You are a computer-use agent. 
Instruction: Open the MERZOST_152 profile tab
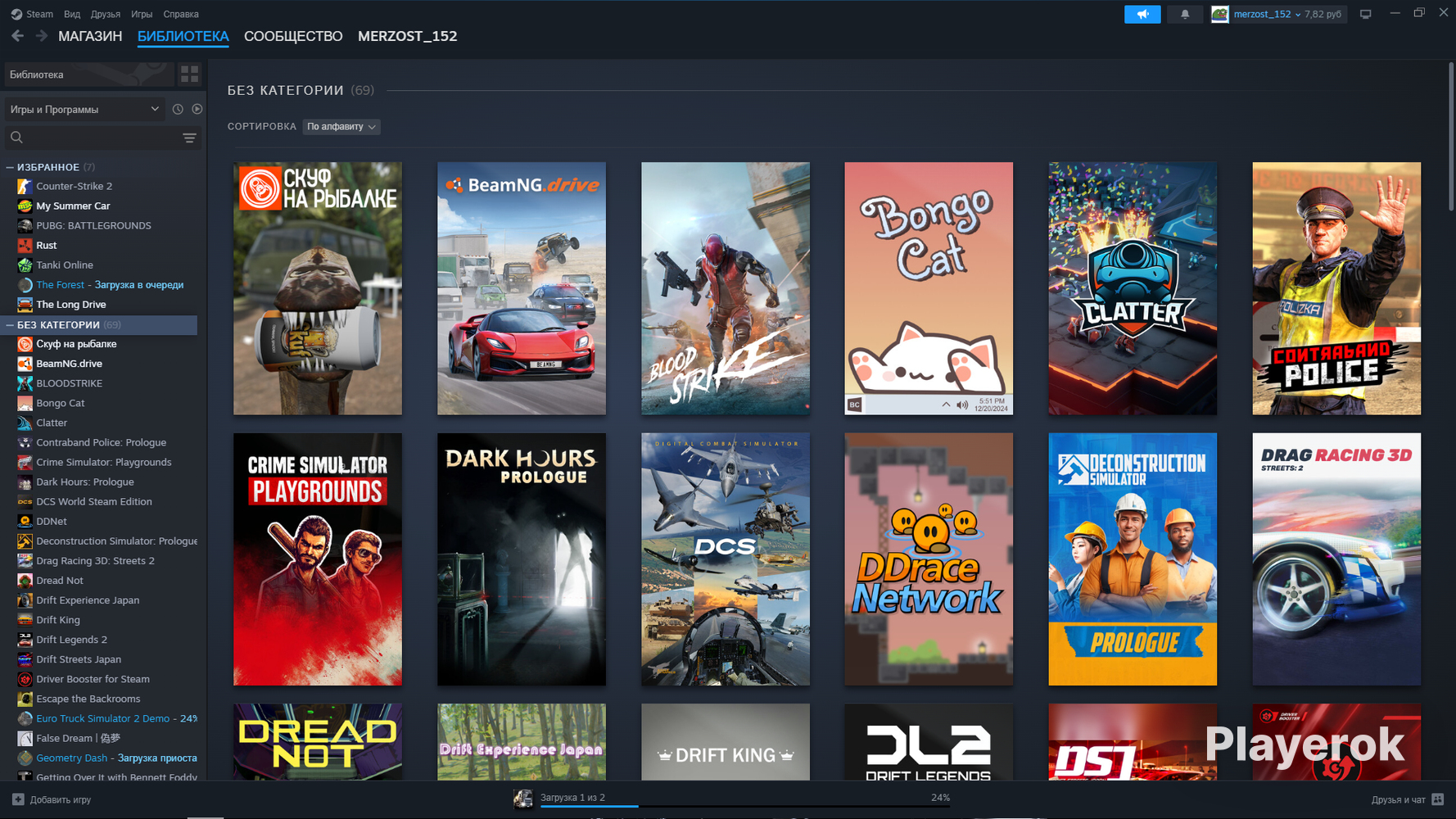click(x=408, y=36)
